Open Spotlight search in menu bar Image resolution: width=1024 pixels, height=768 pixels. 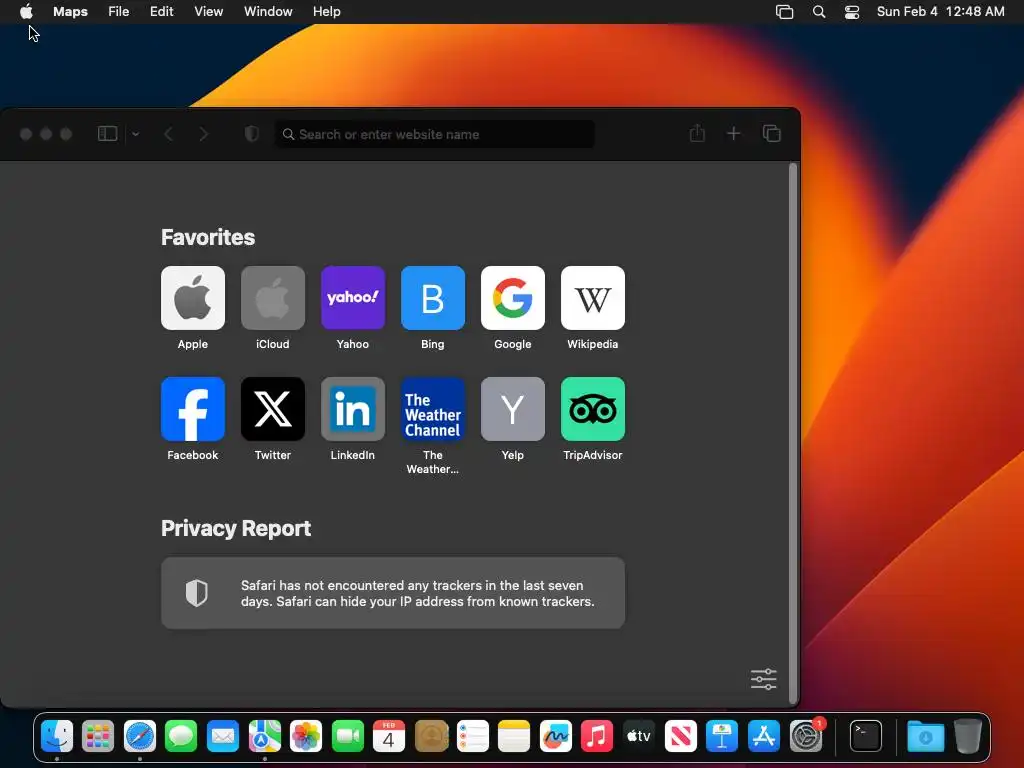coord(819,11)
